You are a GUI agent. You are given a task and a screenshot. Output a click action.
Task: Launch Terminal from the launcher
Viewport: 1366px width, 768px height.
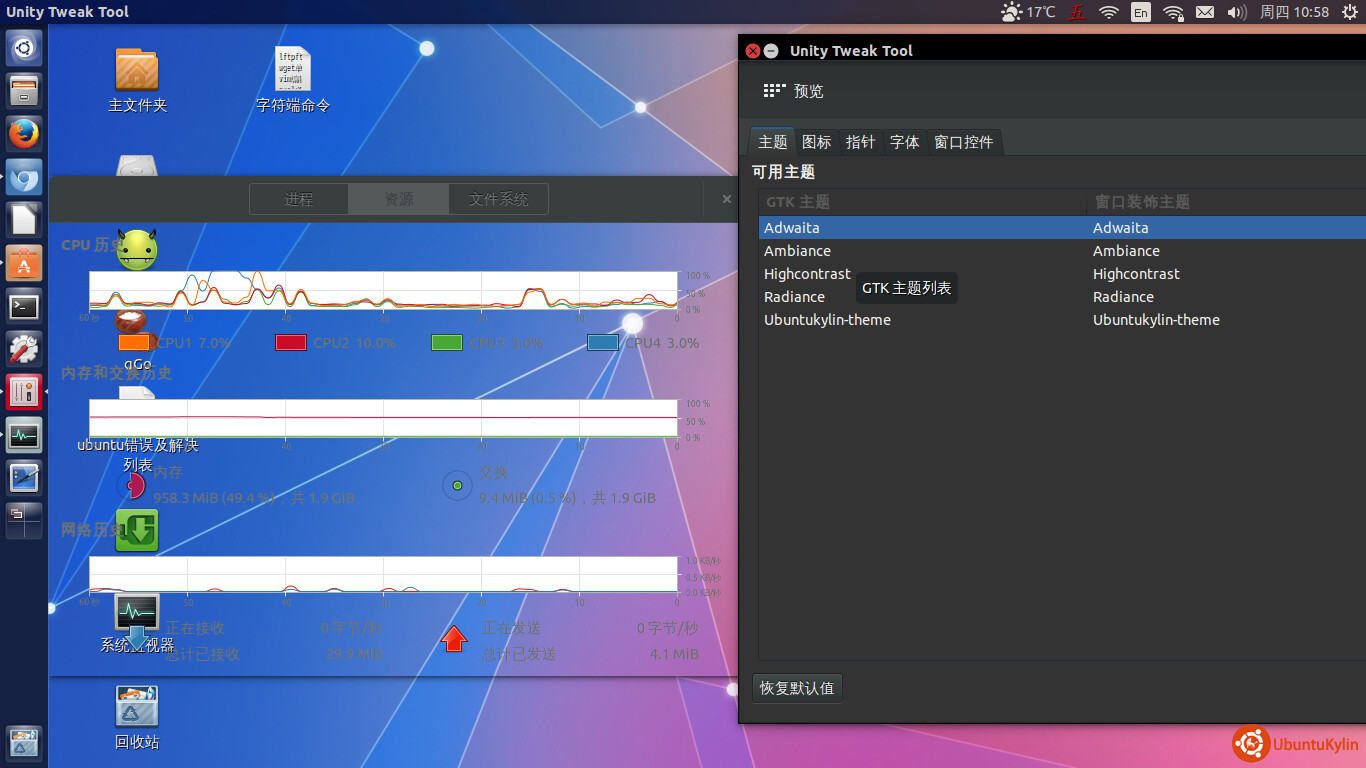(24, 306)
